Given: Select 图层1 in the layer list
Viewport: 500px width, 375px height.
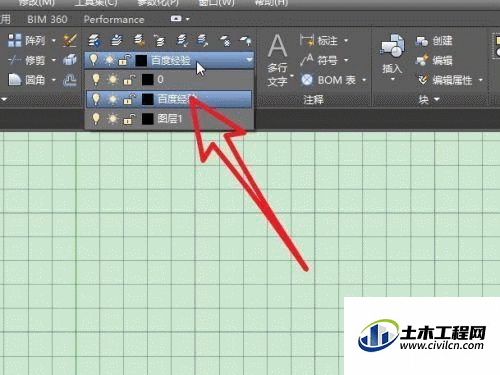Looking at the screenshot, I should pyautogui.click(x=169, y=119).
